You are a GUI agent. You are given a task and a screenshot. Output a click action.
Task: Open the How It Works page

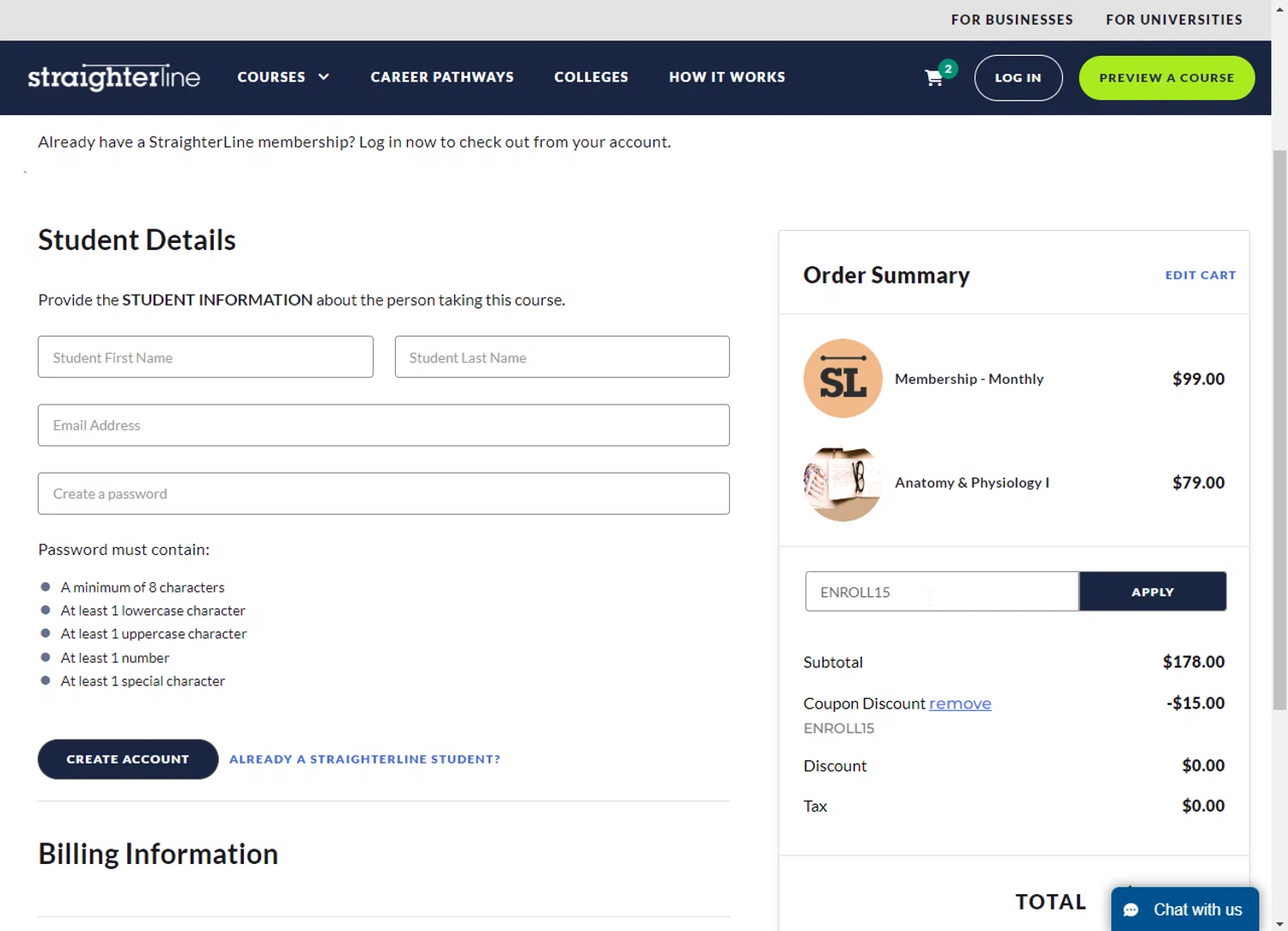[726, 77]
